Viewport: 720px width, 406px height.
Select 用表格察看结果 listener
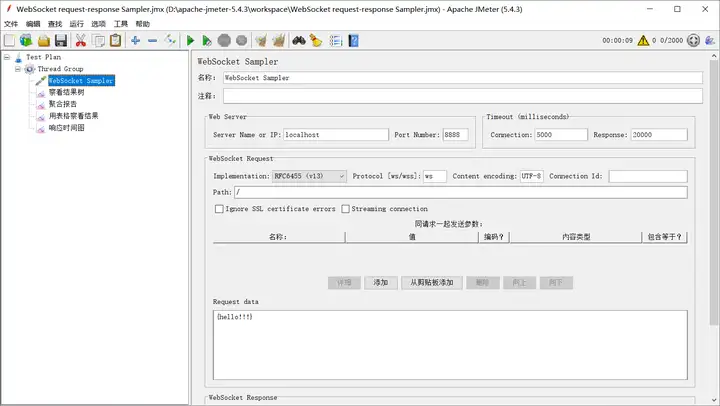tap(73, 116)
